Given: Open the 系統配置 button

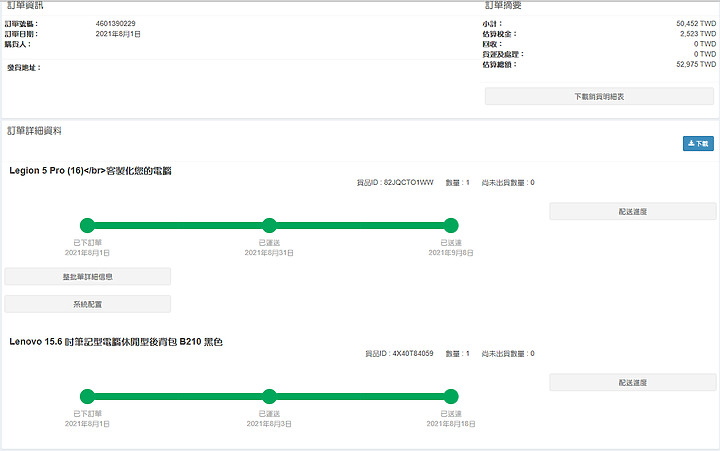Looking at the screenshot, I should click(x=88, y=304).
